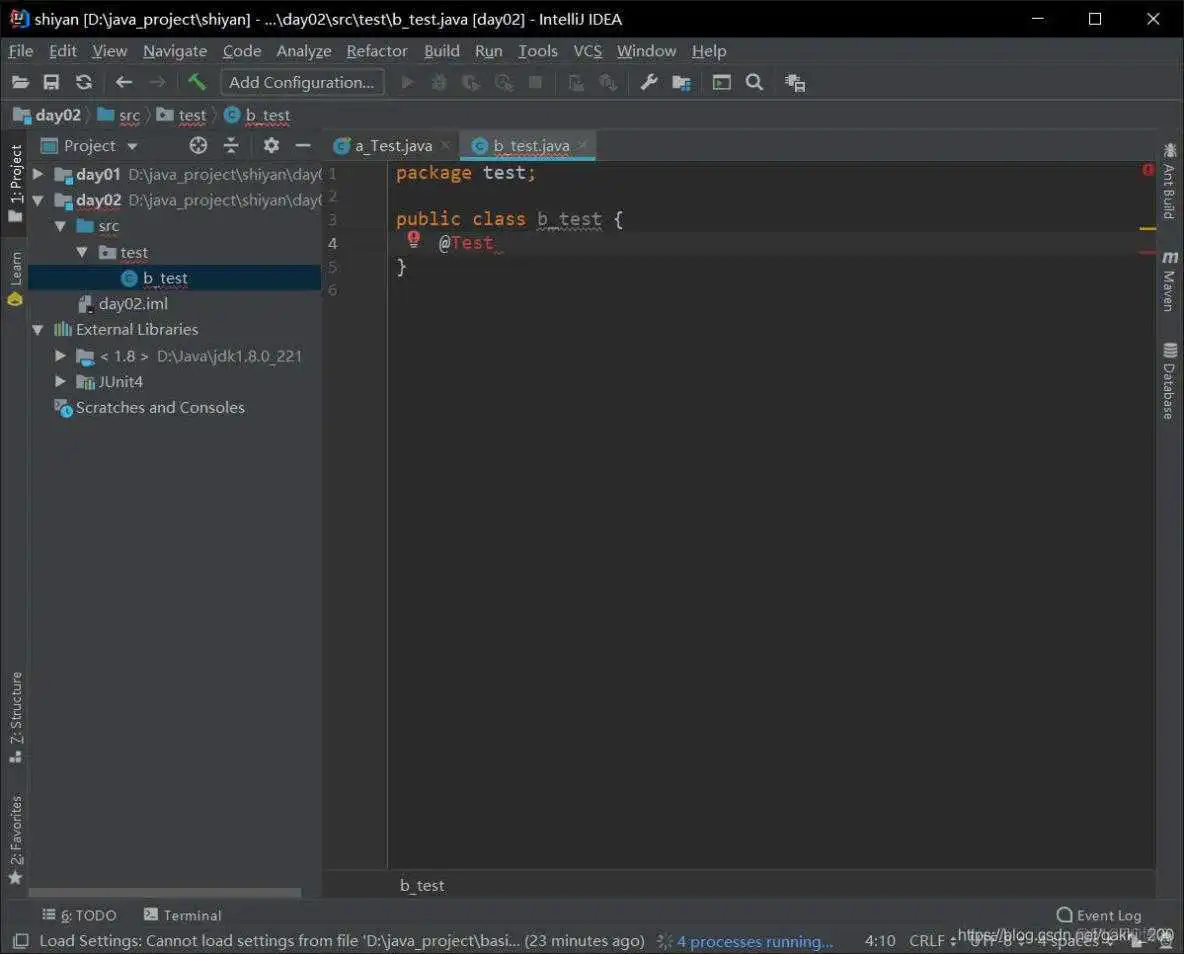The height and width of the screenshot is (954, 1184).
Task: Click the 4 processes running link
Action: point(755,941)
